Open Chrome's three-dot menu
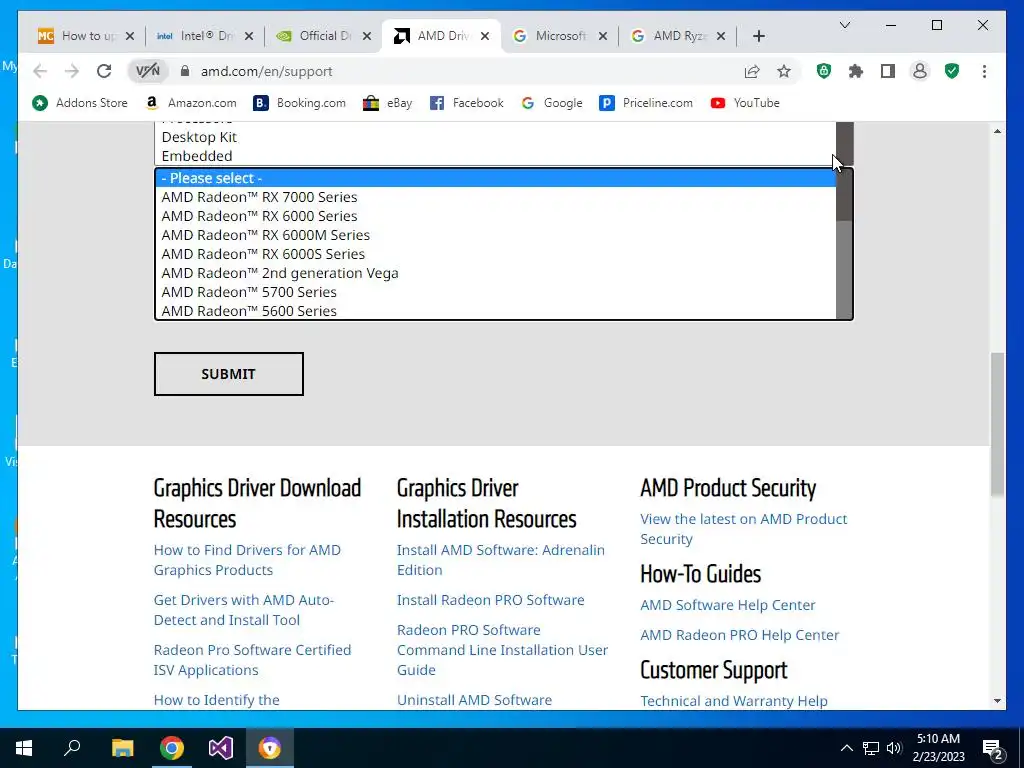Viewport: 1024px width, 768px height. pos(984,71)
